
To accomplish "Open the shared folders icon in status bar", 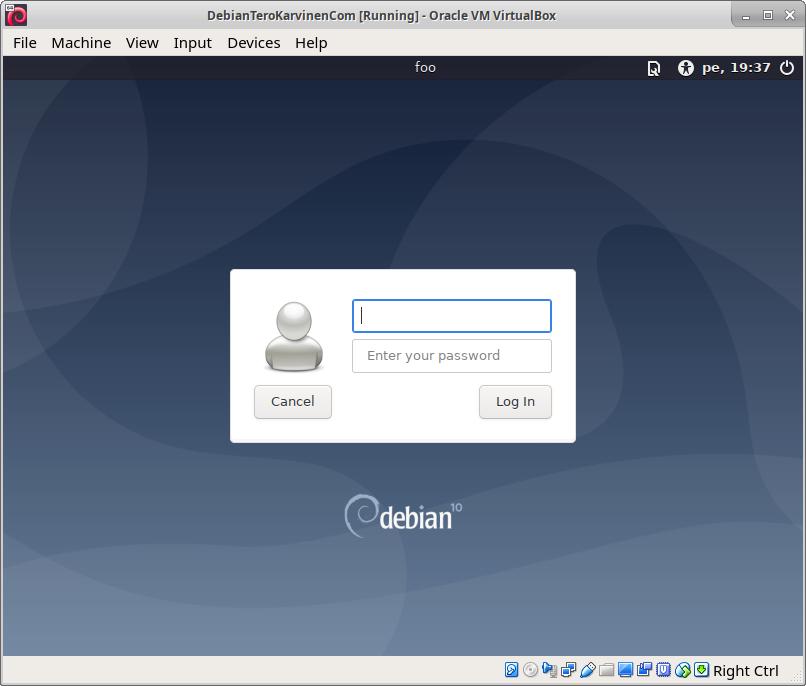I will click(606, 670).
